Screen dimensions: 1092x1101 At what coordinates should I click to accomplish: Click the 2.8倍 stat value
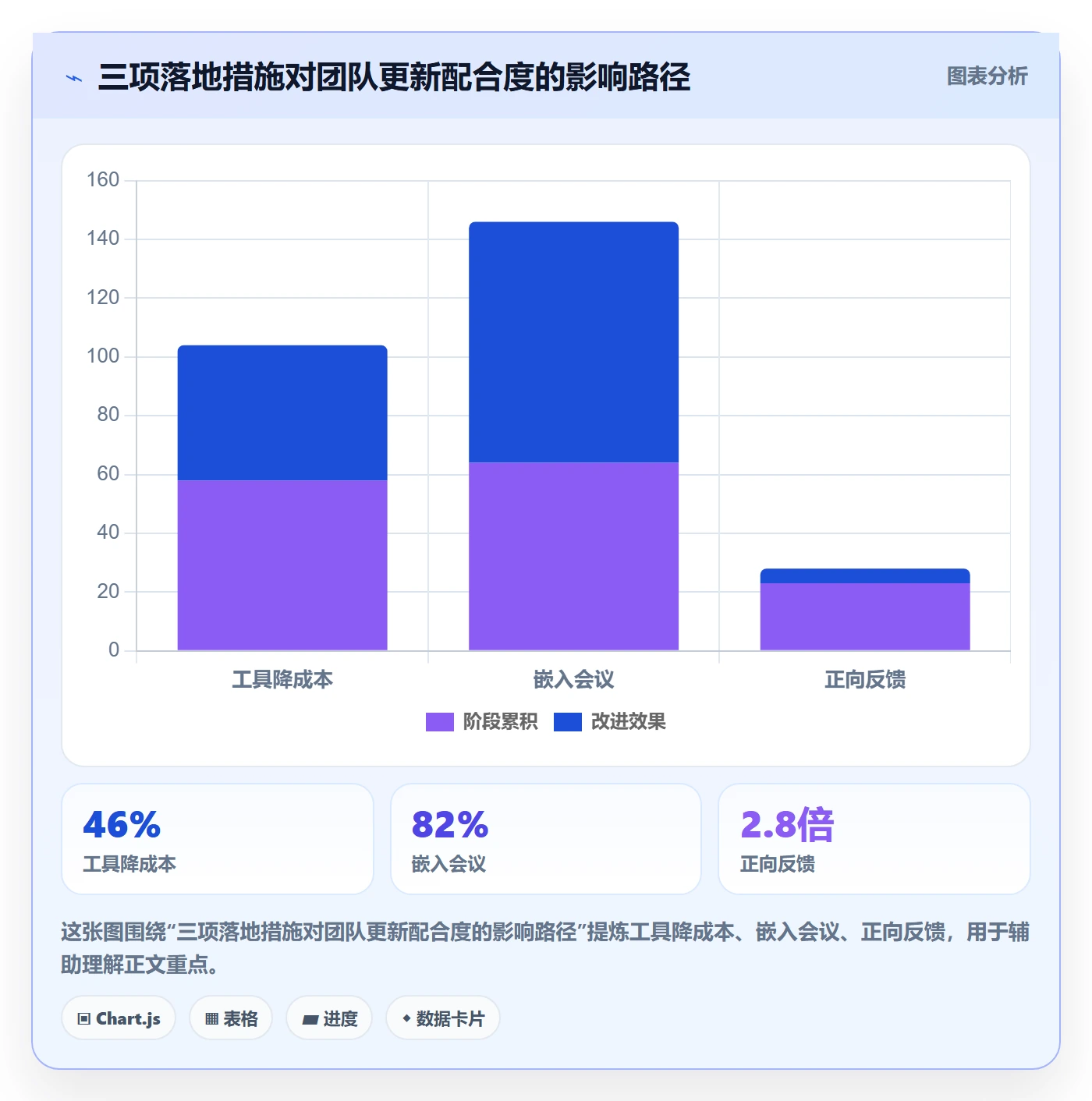click(x=787, y=825)
